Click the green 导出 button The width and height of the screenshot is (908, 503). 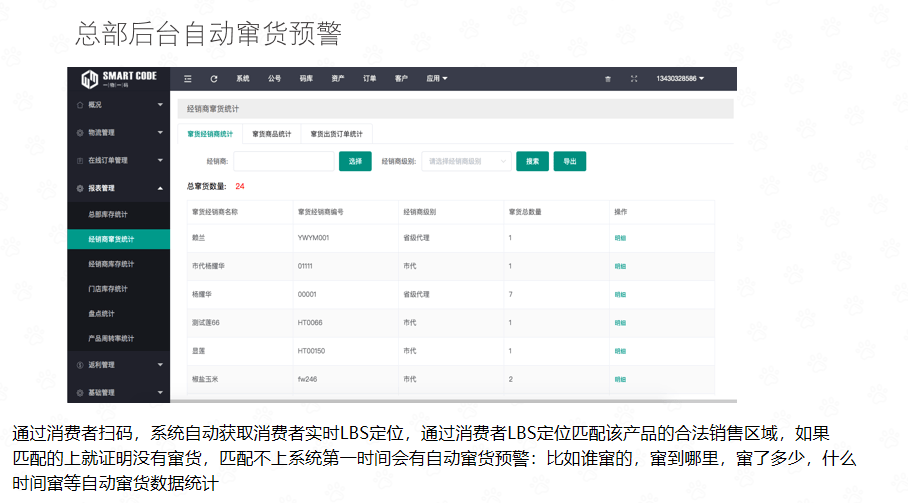tap(569, 161)
